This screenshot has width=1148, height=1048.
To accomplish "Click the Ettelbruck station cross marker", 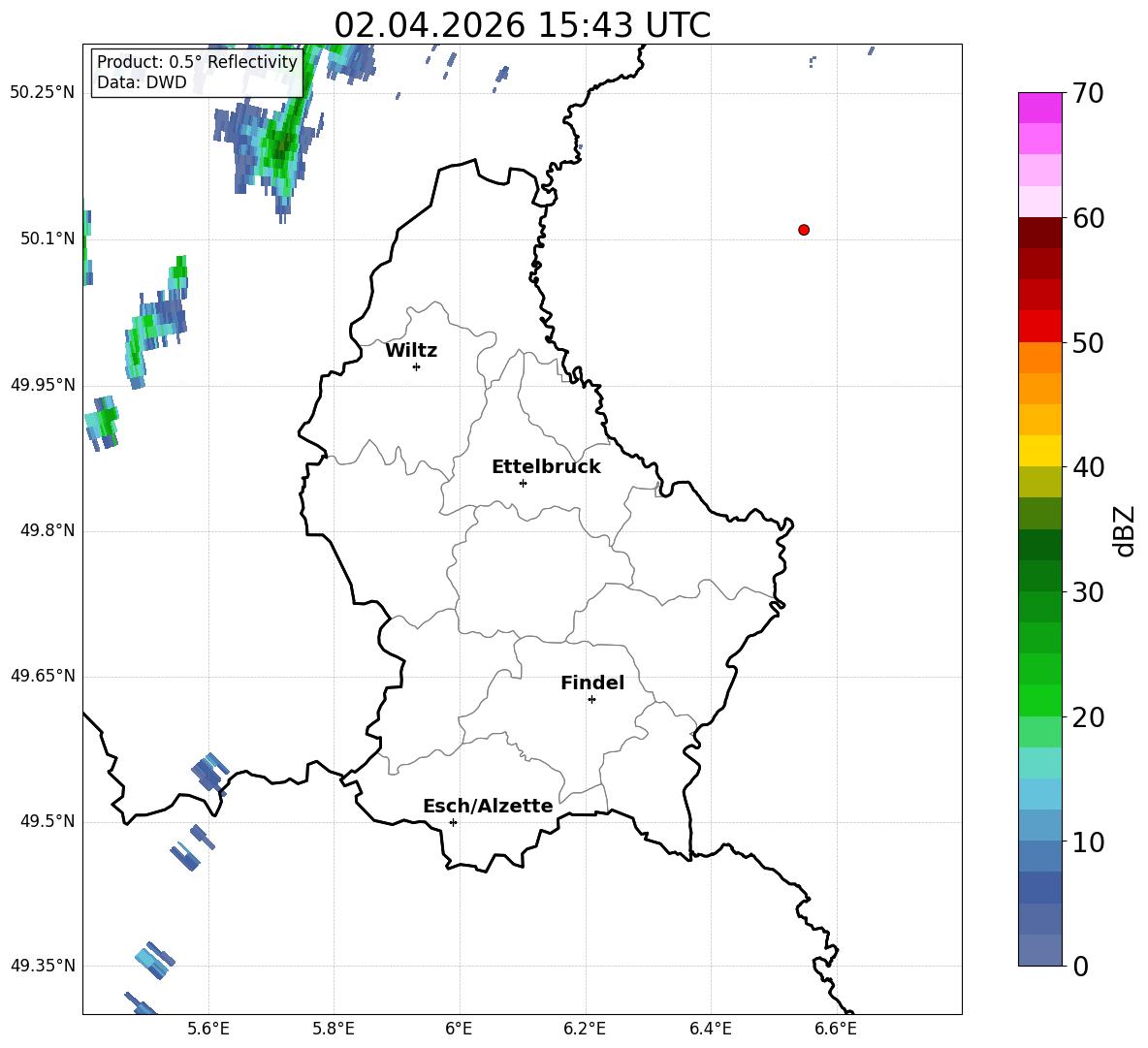I will coord(523,483).
